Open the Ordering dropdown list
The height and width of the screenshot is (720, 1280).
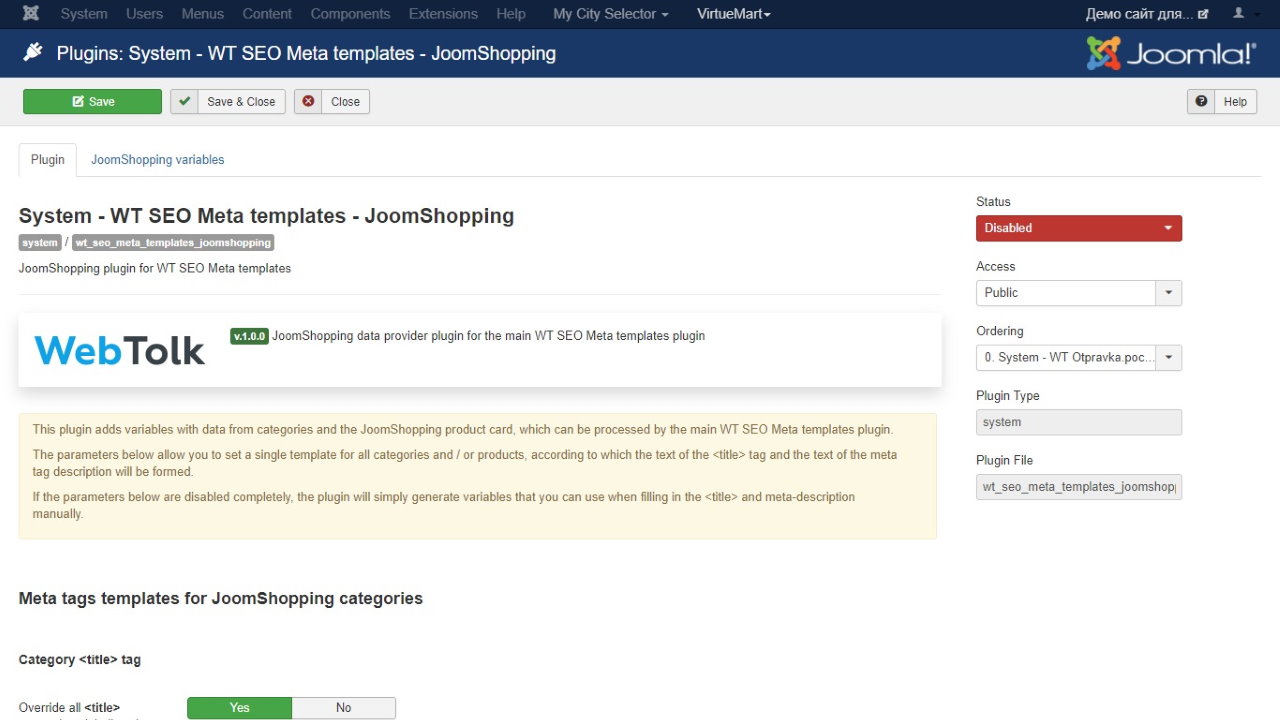point(1078,357)
